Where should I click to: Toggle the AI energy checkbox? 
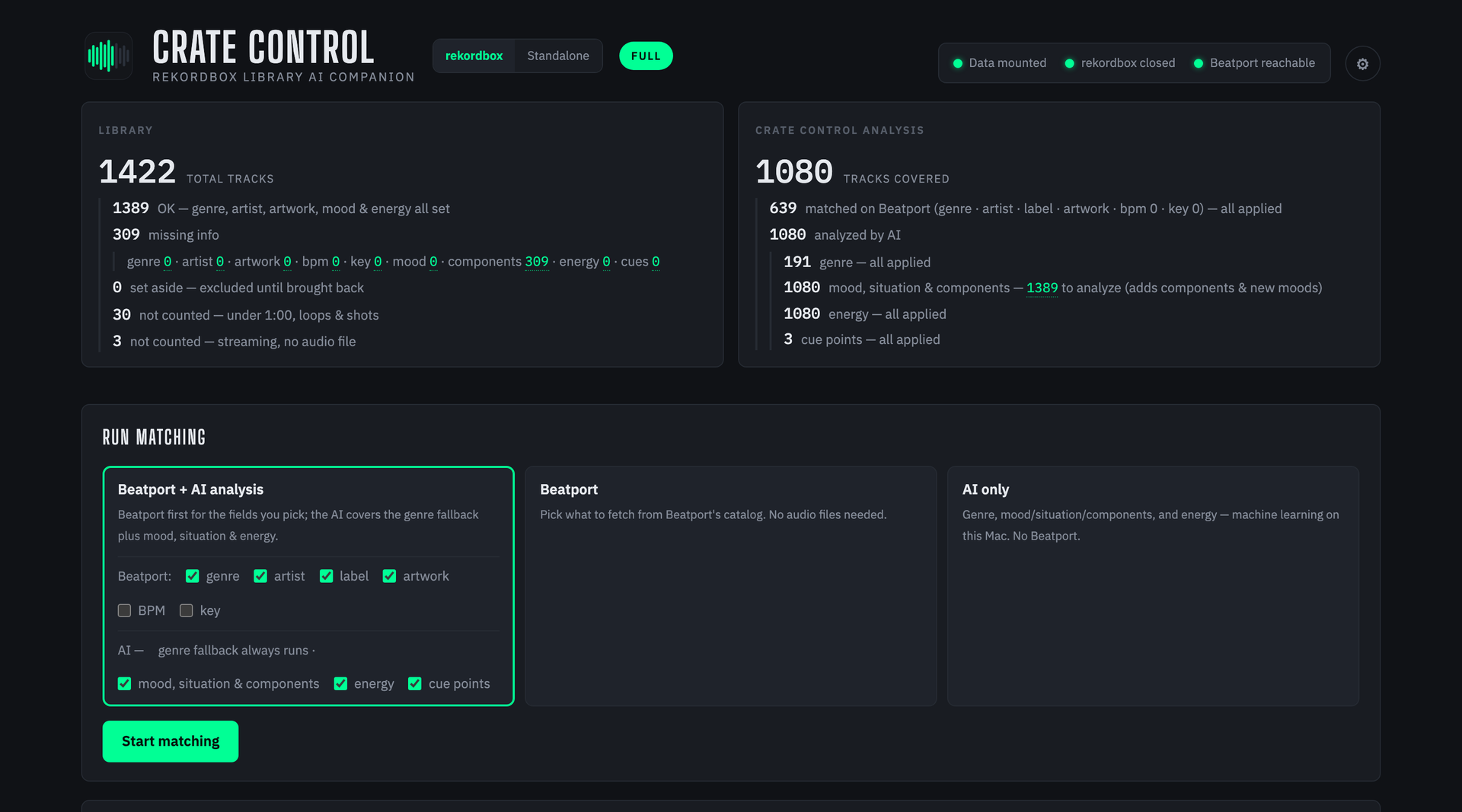tap(340, 683)
